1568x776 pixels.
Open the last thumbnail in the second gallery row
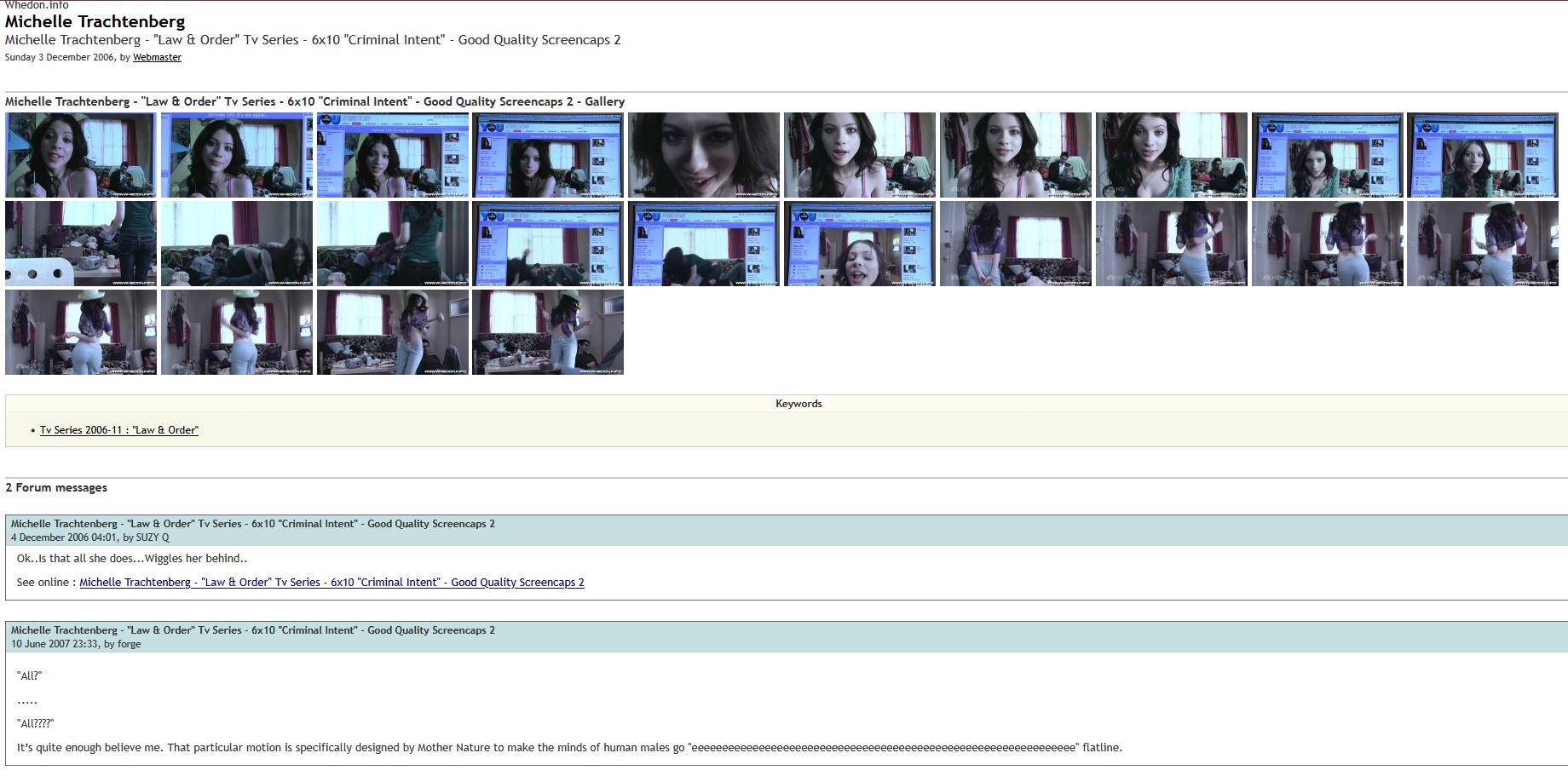(1483, 244)
